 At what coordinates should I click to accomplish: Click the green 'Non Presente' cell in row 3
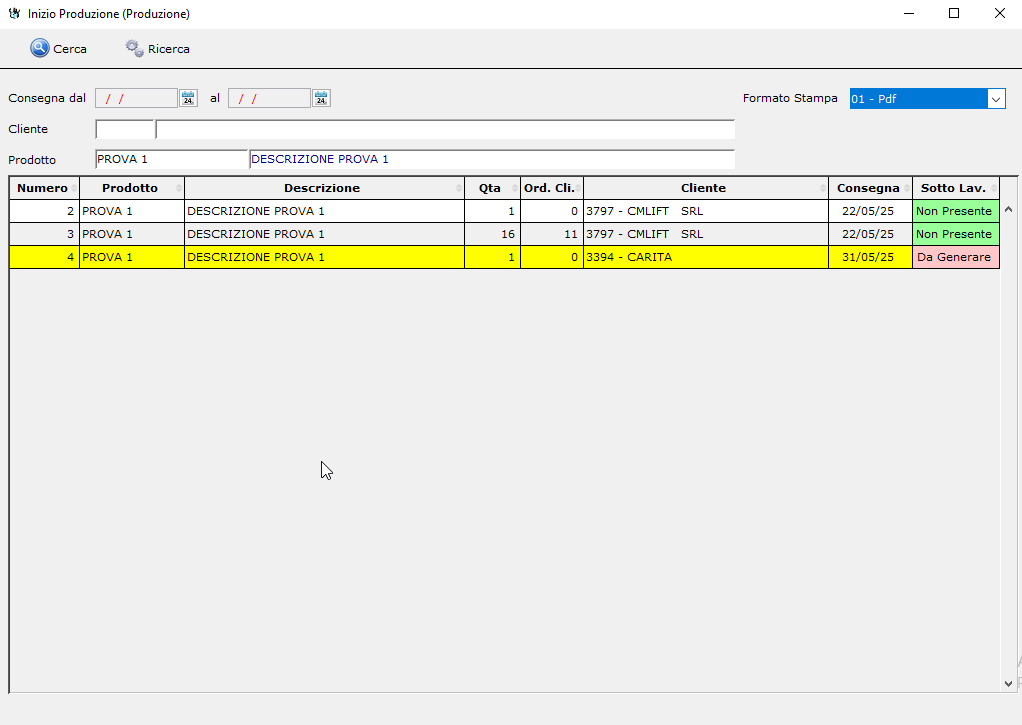tap(954, 234)
